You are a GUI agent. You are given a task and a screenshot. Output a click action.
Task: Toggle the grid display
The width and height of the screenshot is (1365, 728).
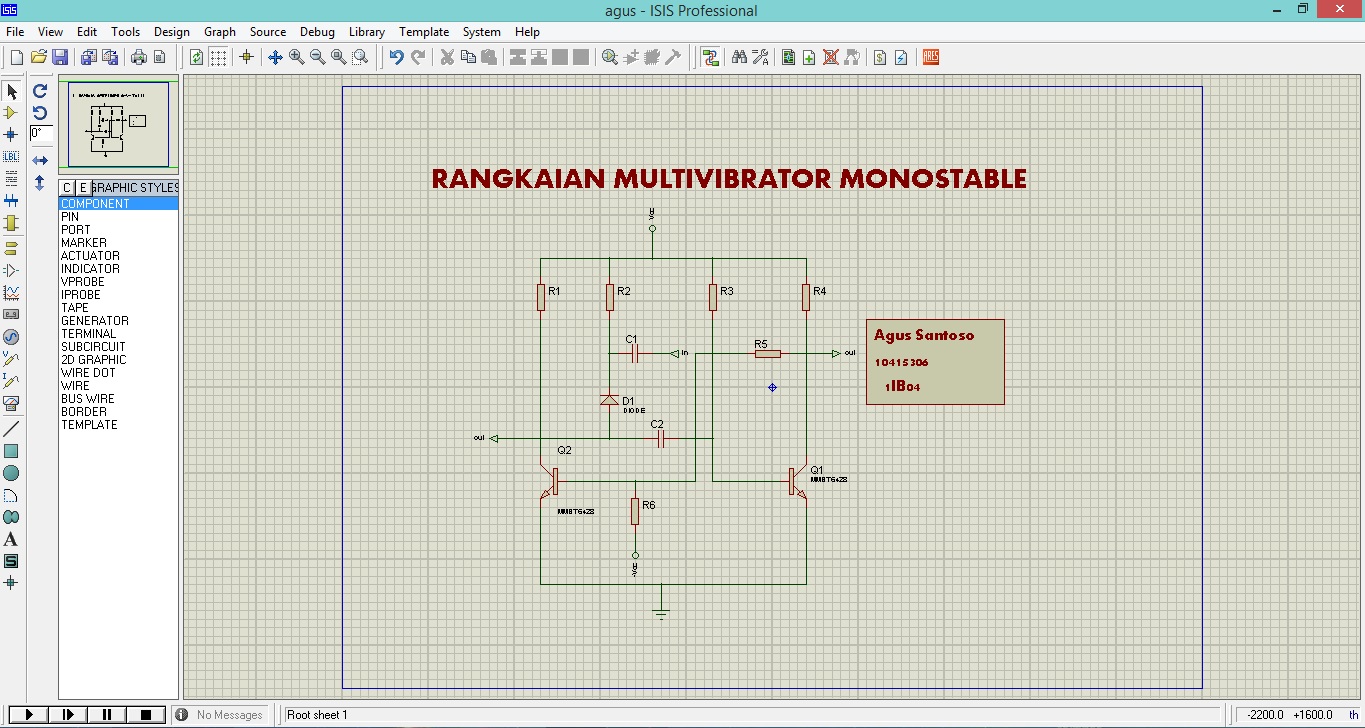click(x=217, y=57)
